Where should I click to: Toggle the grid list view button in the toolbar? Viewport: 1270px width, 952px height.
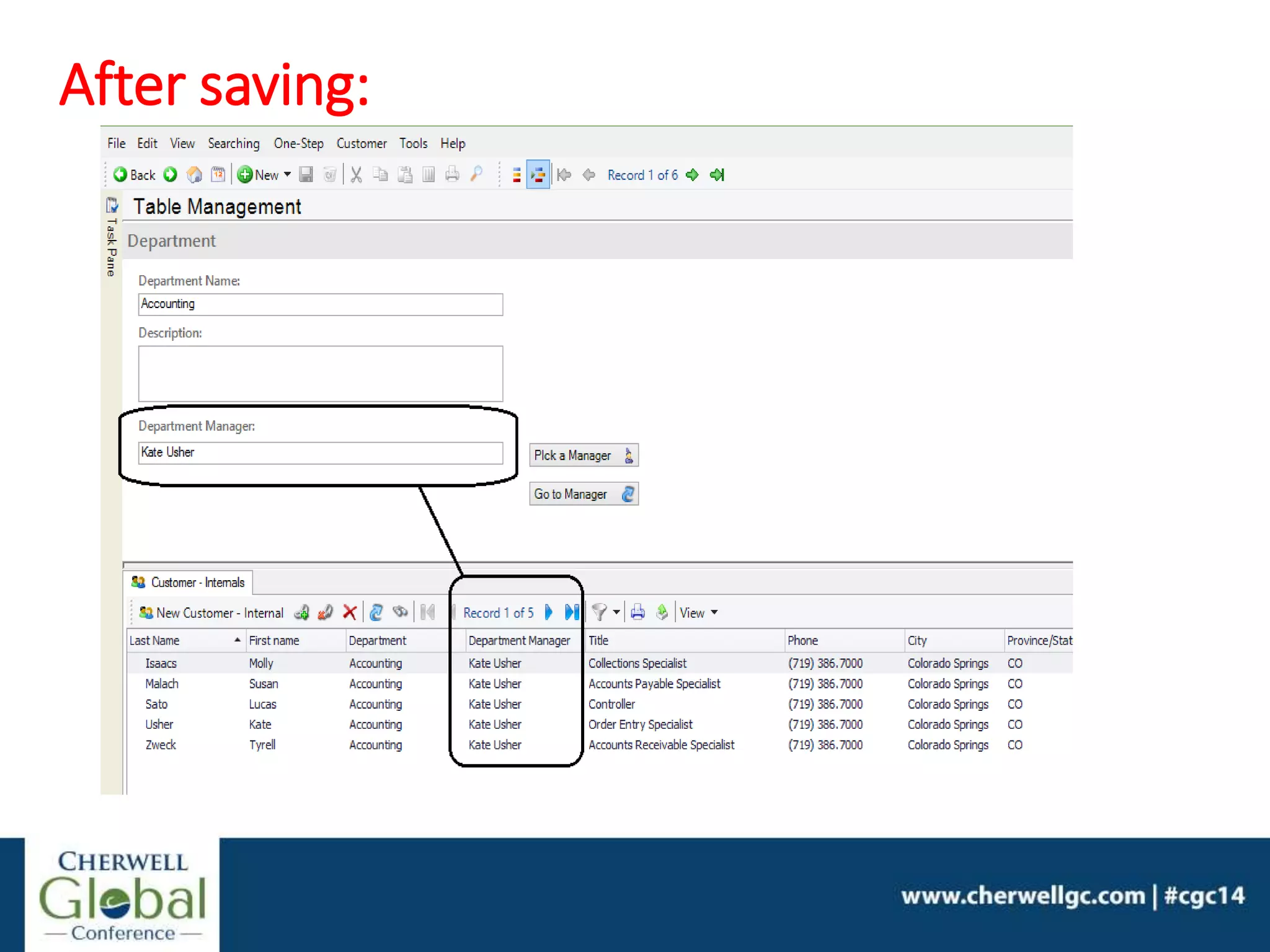click(517, 175)
